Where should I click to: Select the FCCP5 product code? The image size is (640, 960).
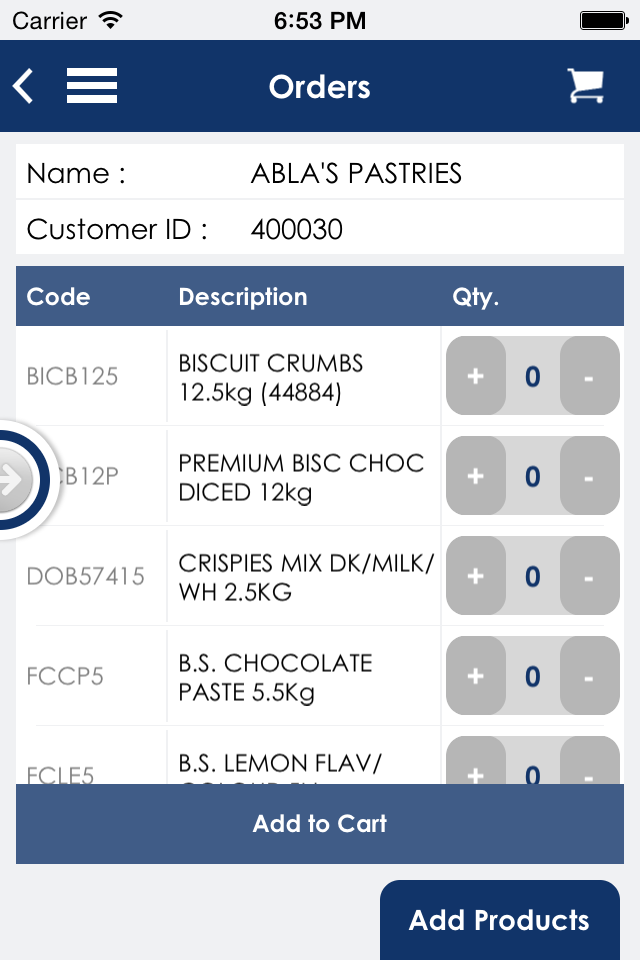pyautogui.click(x=65, y=676)
